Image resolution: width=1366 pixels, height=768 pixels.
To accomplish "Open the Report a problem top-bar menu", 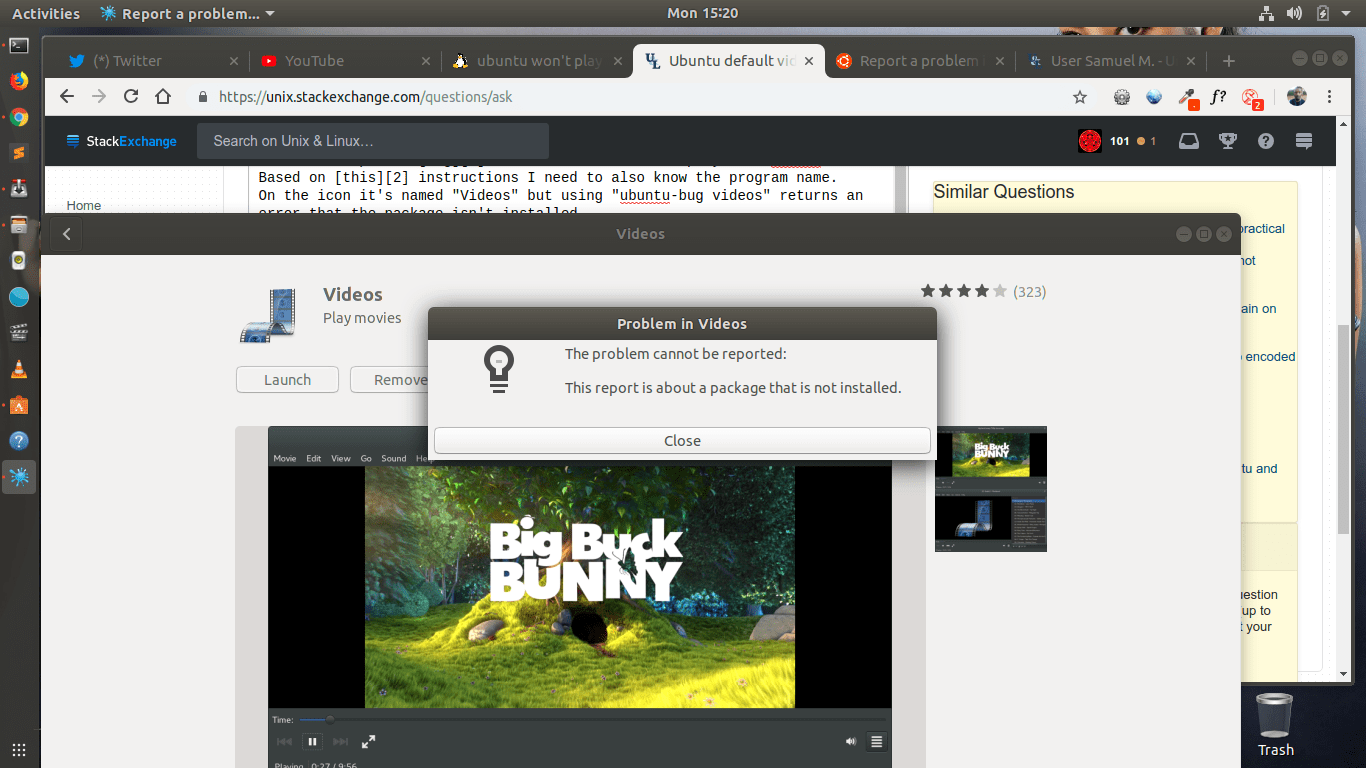I will click(185, 13).
